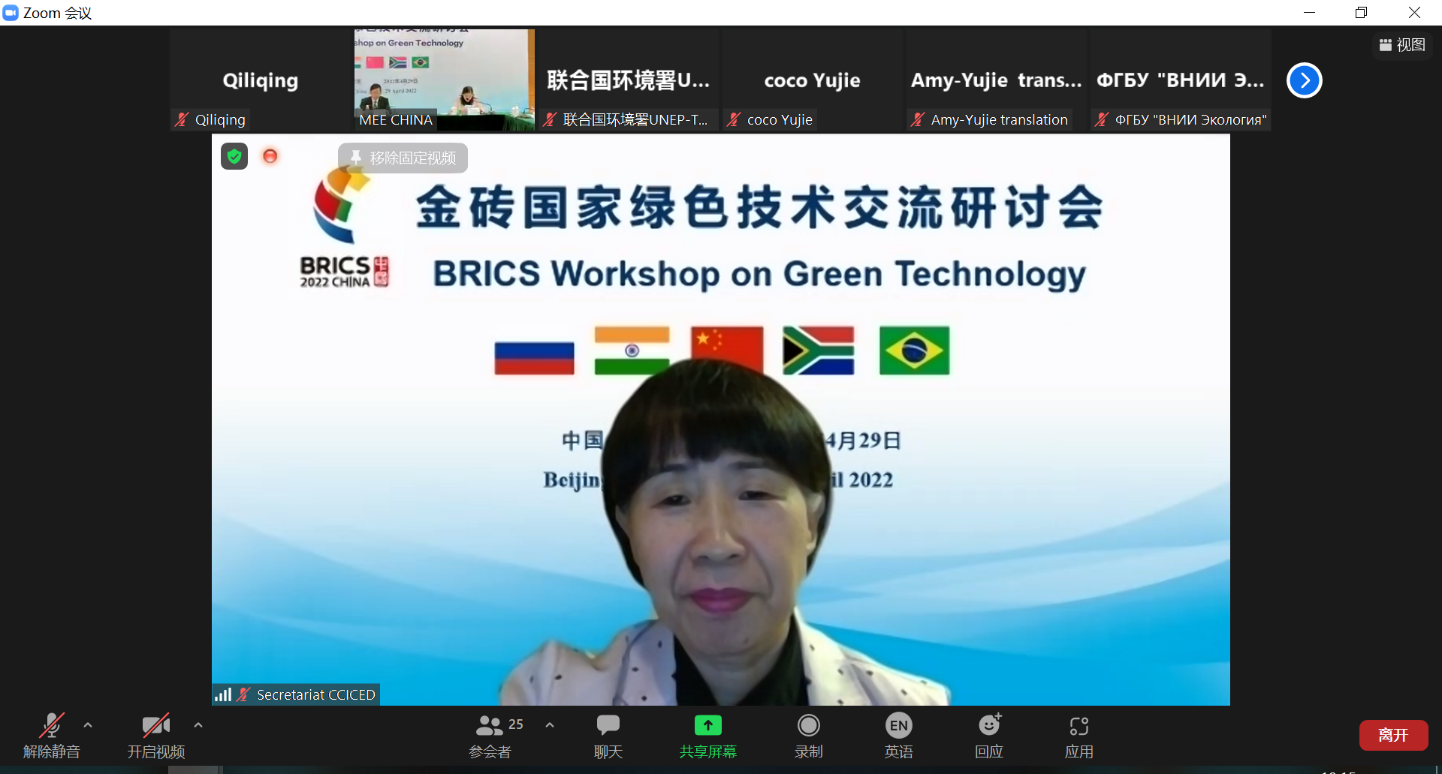Select the EN interpretation language icon
Image resolution: width=1442 pixels, height=774 pixels.
pos(898,726)
